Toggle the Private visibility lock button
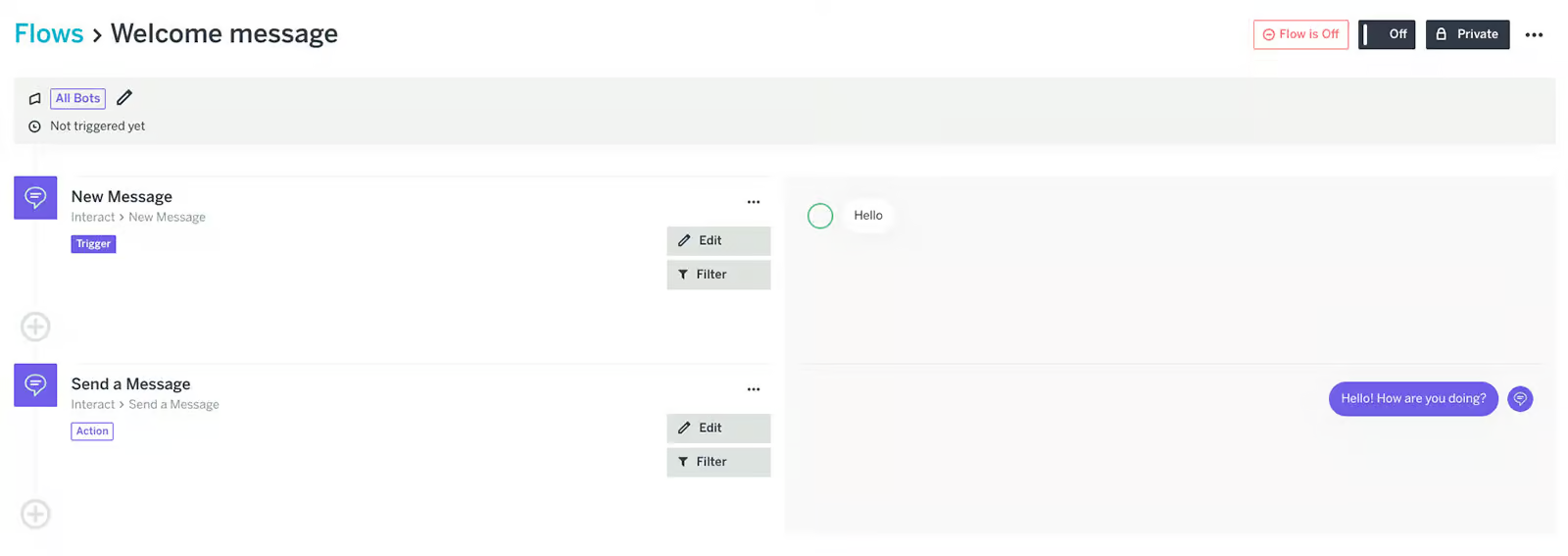 click(x=1467, y=34)
